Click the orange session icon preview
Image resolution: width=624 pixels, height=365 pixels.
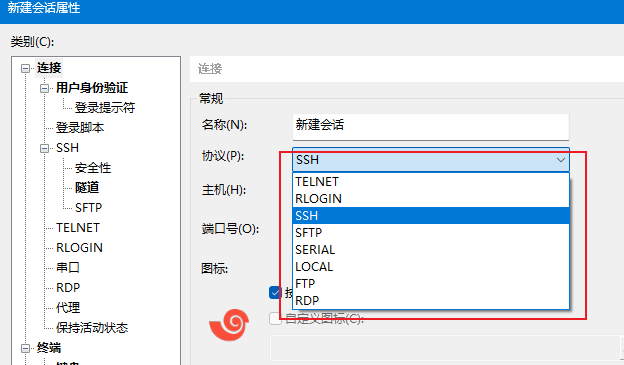(x=229, y=325)
